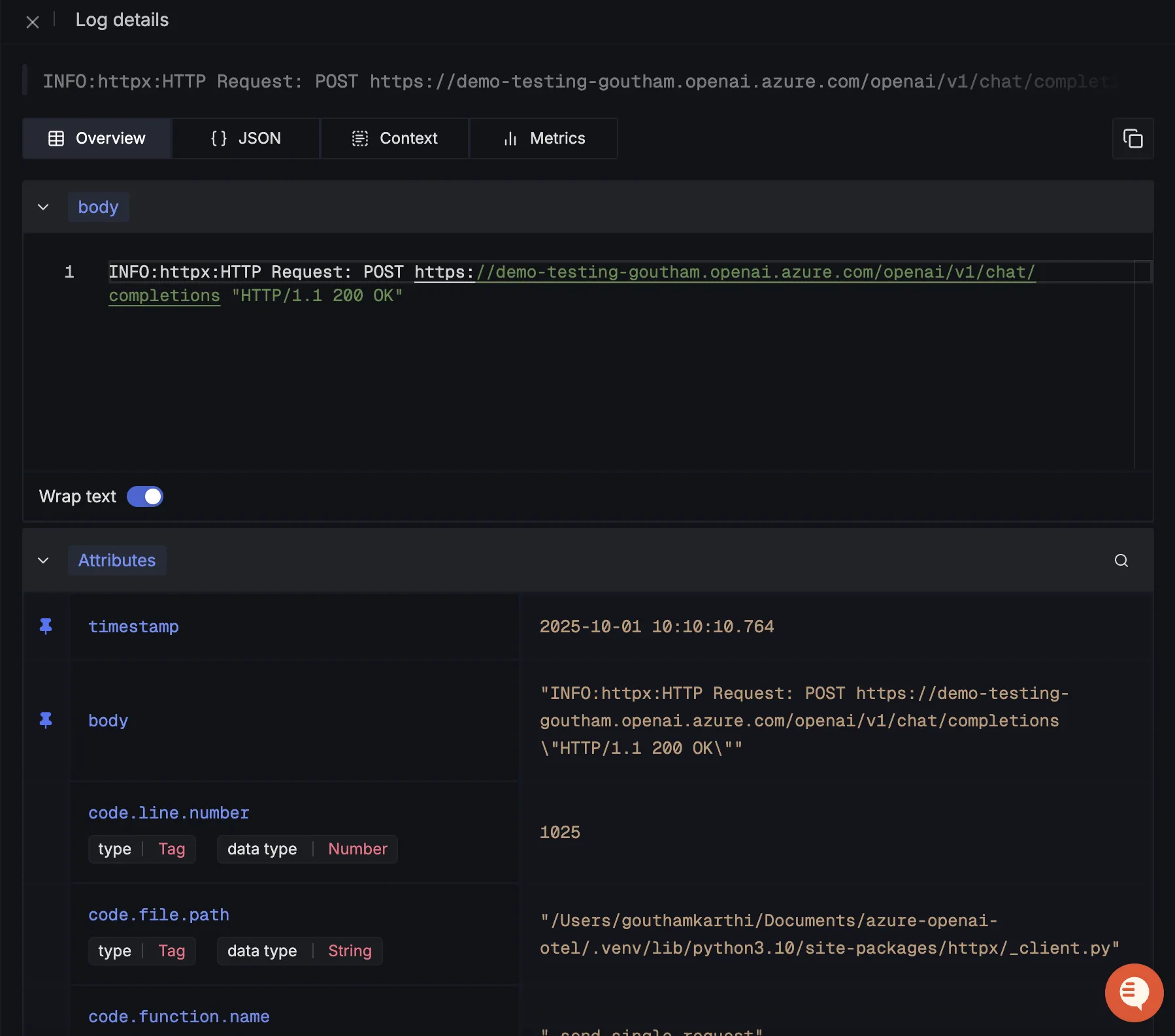Collapse the body section chevron
This screenshot has width=1175, height=1036.
43,207
